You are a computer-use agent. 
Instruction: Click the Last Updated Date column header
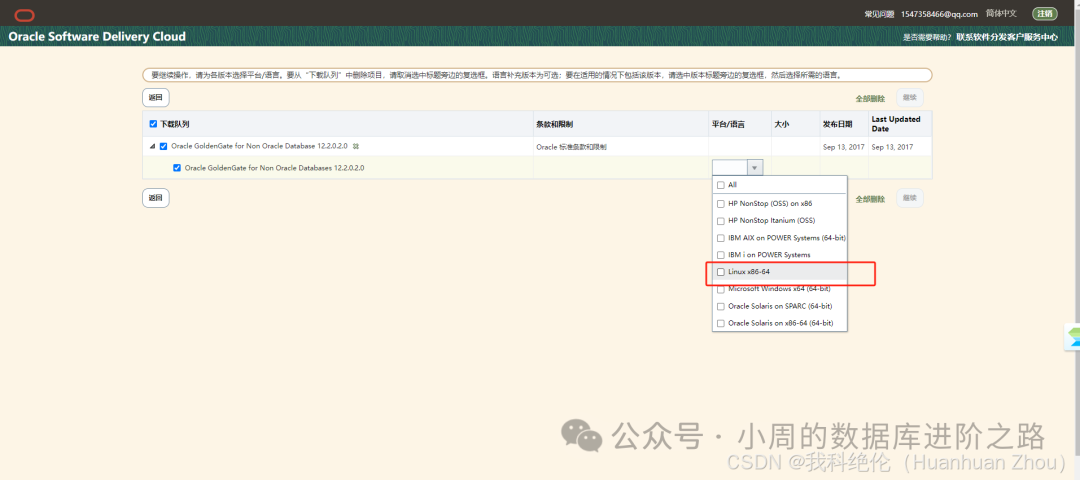(x=896, y=124)
